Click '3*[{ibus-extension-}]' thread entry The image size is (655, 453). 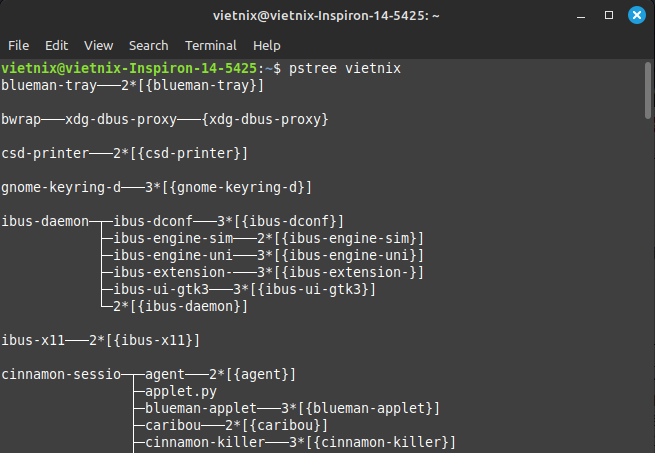point(340,272)
